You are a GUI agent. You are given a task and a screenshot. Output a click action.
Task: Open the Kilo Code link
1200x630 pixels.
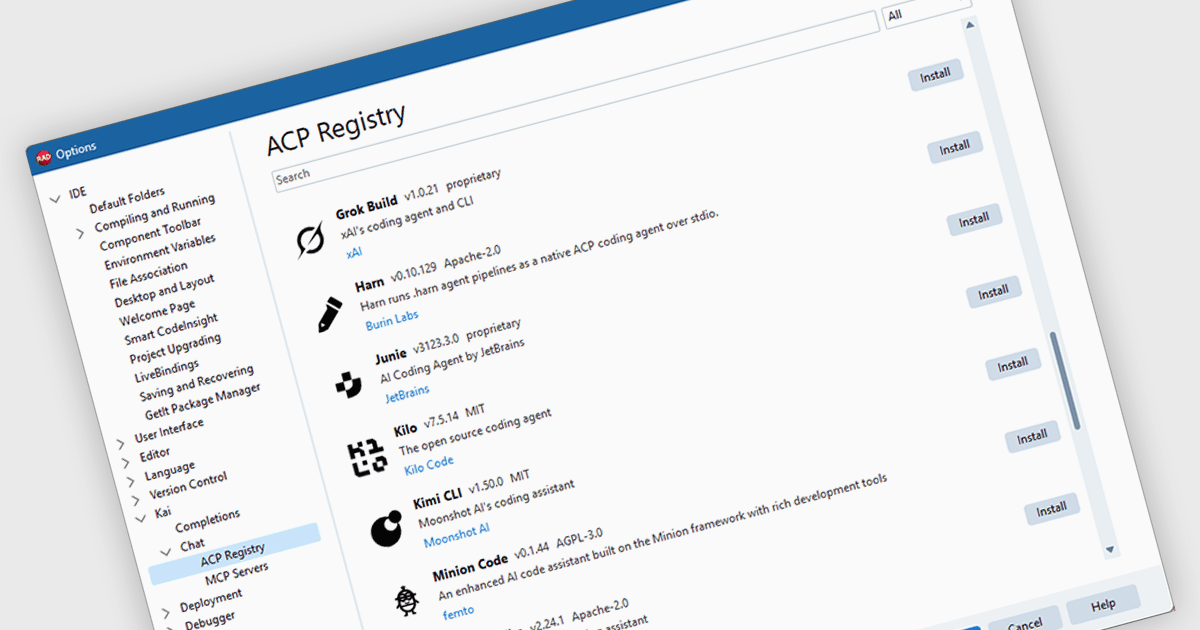[x=428, y=466]
